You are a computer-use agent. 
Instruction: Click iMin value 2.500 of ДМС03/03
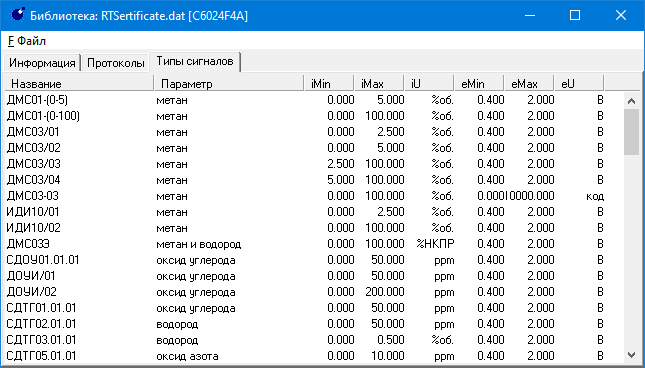point(341,164)
